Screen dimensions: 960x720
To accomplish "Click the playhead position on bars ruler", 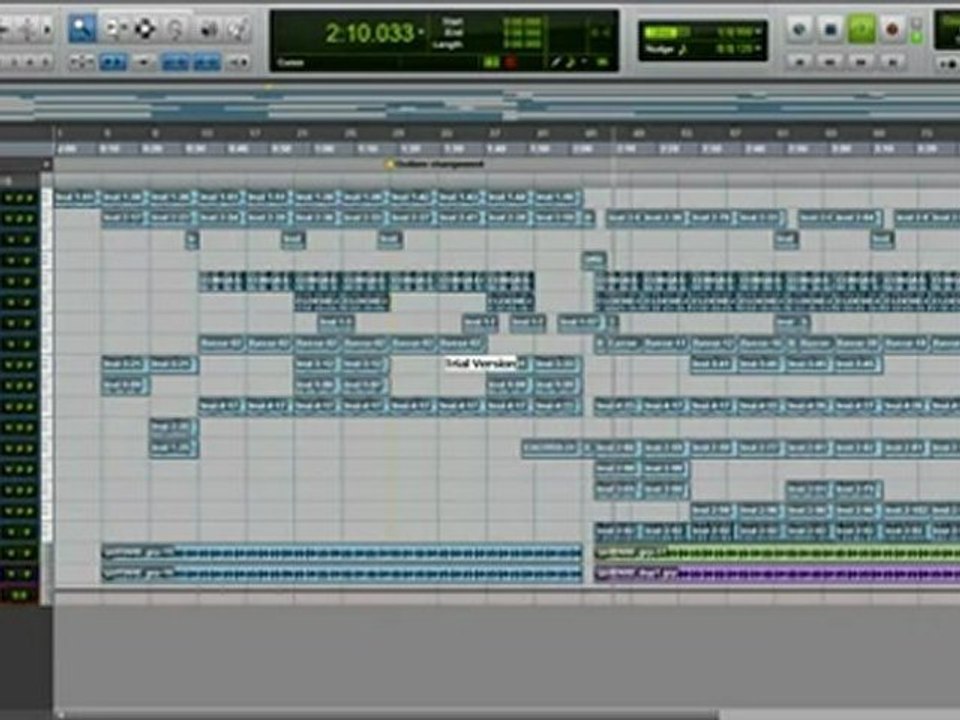I will [613, 133].
